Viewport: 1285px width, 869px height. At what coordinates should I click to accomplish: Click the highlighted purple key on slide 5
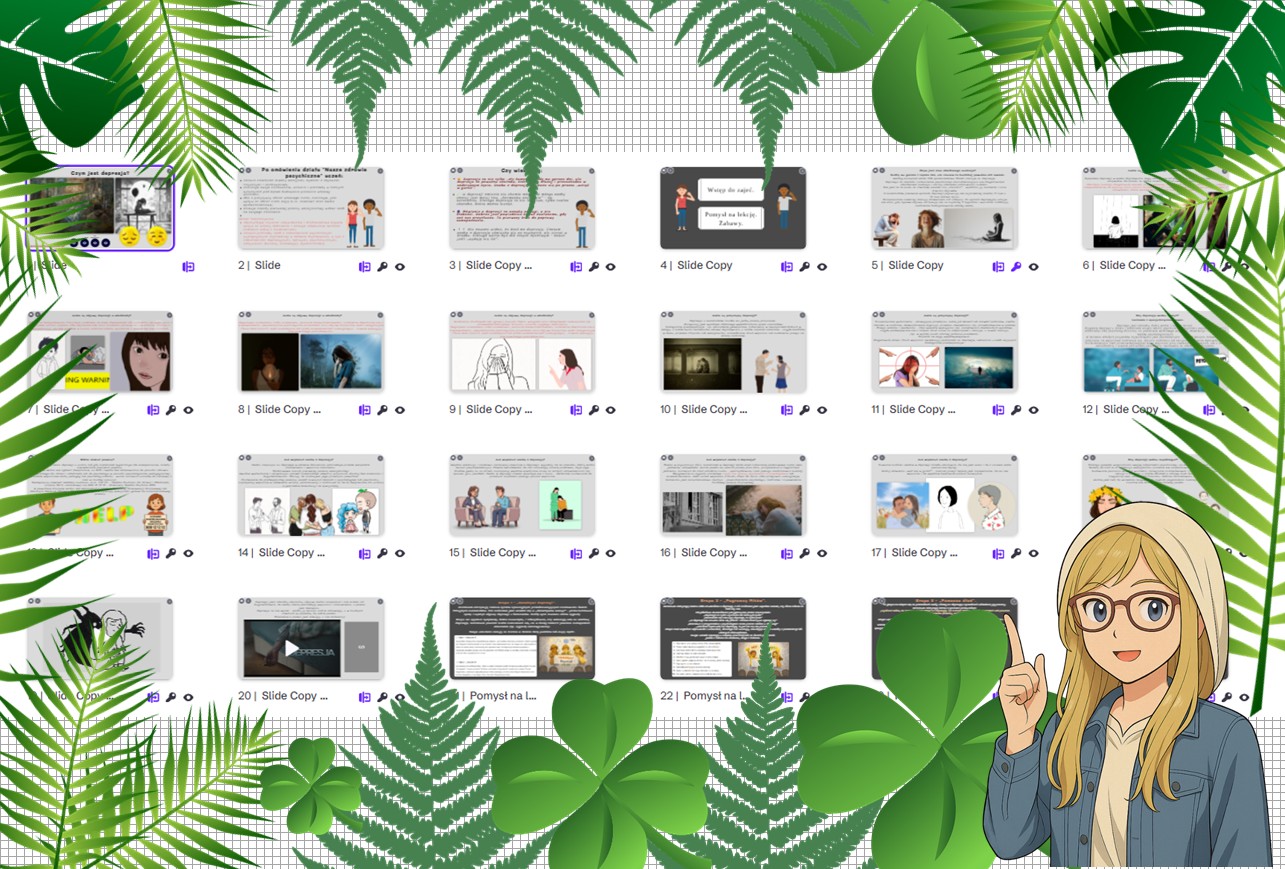pyautogui.click(x=1016, y=267)
